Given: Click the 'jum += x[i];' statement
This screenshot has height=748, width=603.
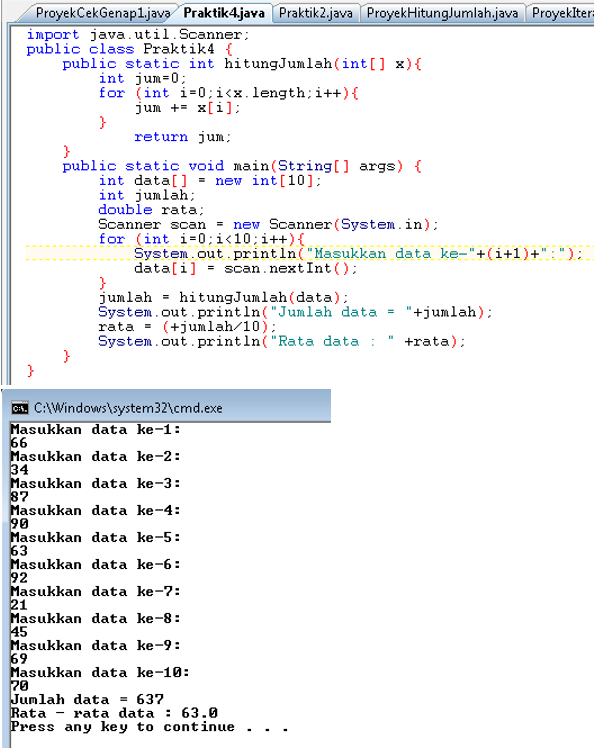Looking at the screenshot, I should click(x=187, y=108).
